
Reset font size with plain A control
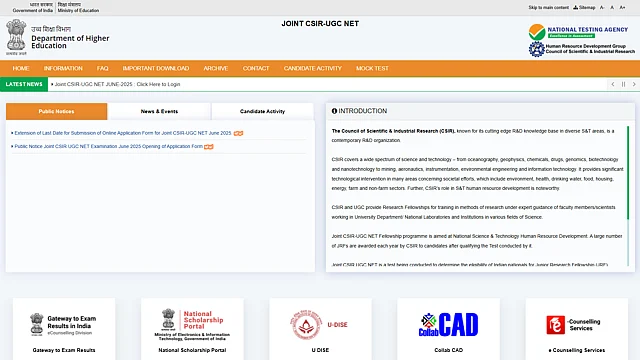[x=612, y=7]
